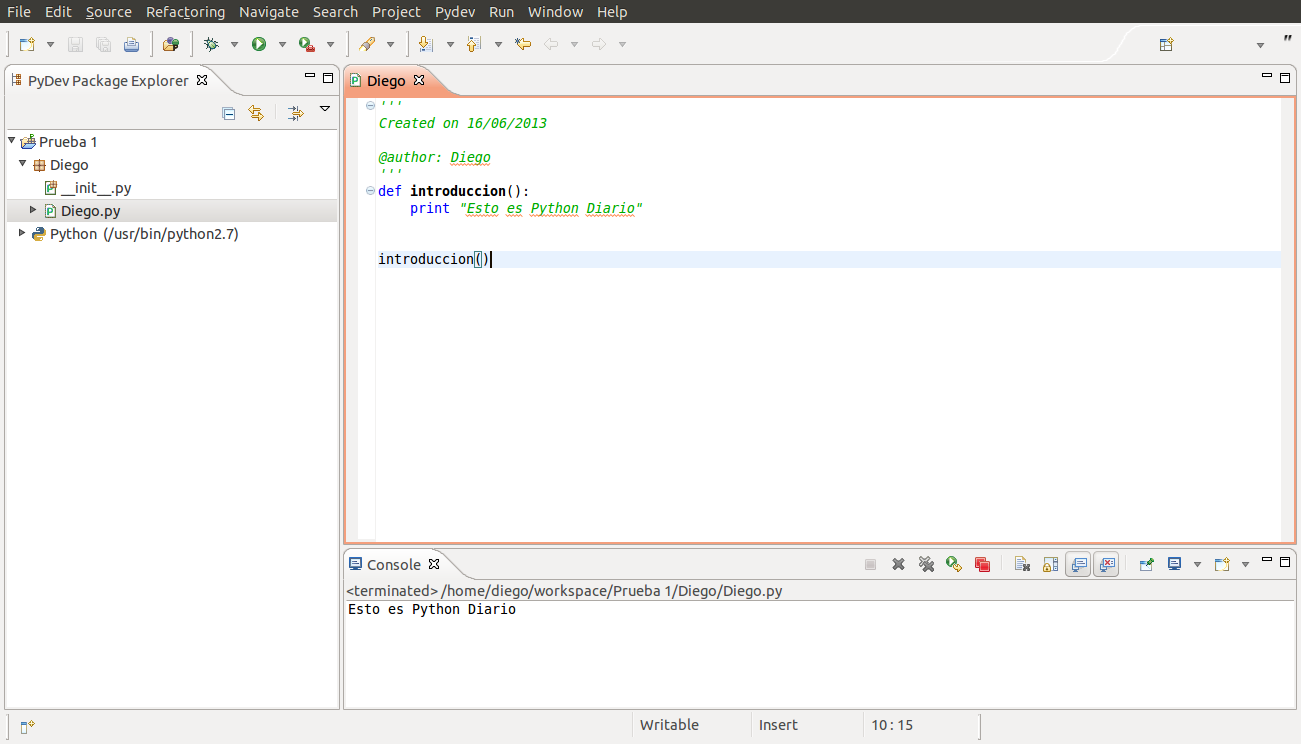Viewport: 1301px width, 744px height.
Task: Open the Previous Annotation dropdown arrow
Action: coord(498,44)
